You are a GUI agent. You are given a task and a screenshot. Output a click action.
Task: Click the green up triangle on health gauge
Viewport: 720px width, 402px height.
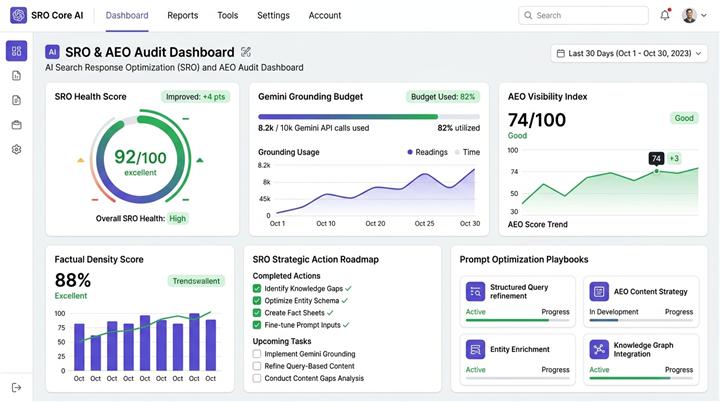(200, 160)
